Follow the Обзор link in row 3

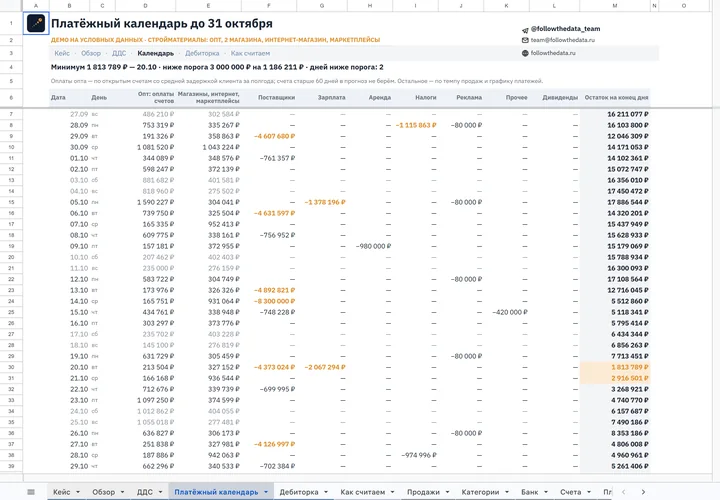pos(91,53)
